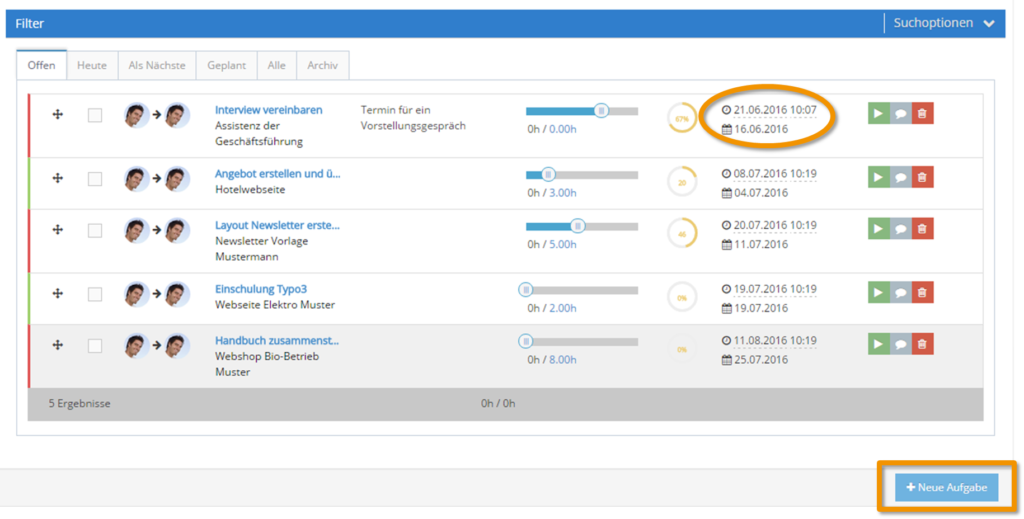The image size is (1024, 519).
Task: Grab move handle of Interview vereinbaren row
Action: point(57,114)
